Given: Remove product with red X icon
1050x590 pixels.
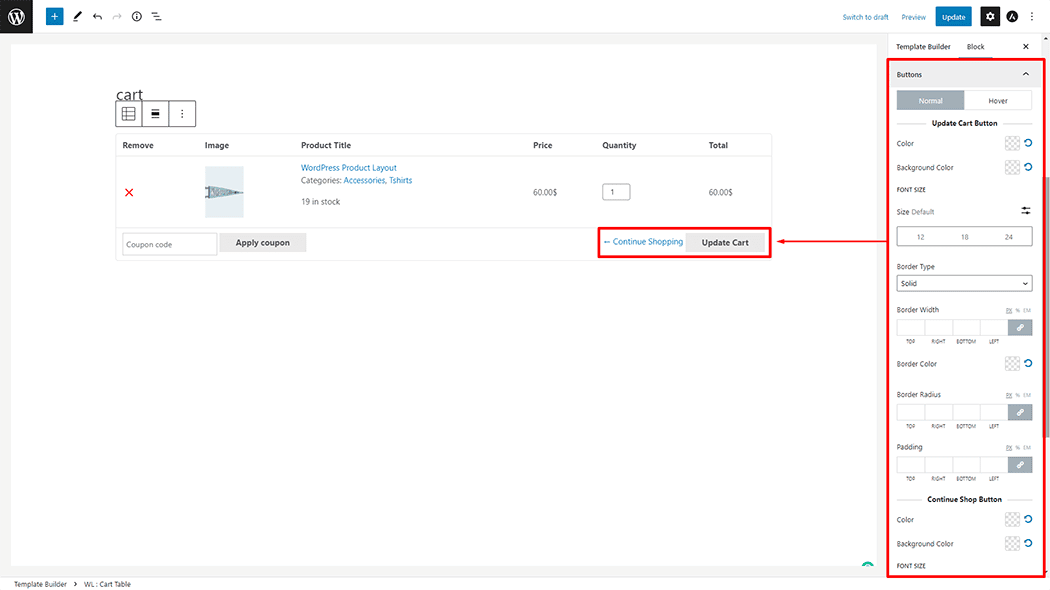Looking at the screenshot, I should coord(129,192).
